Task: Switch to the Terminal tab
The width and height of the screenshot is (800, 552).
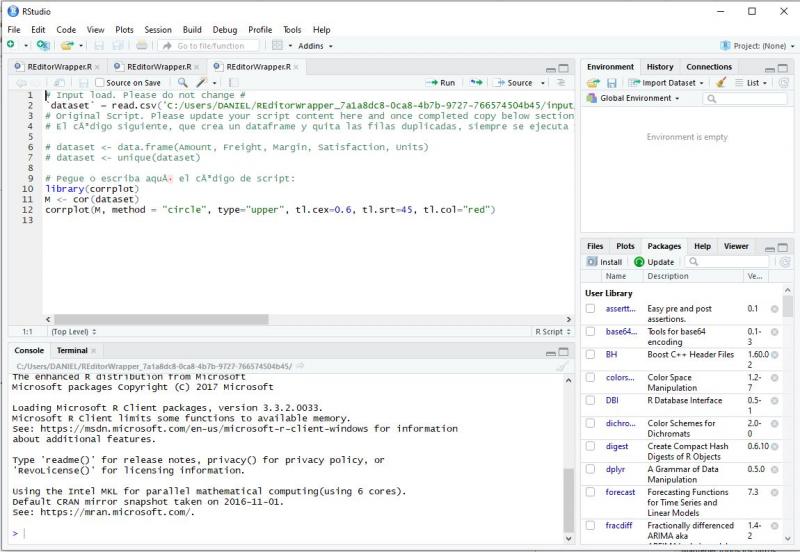Action: pos(72,350)
